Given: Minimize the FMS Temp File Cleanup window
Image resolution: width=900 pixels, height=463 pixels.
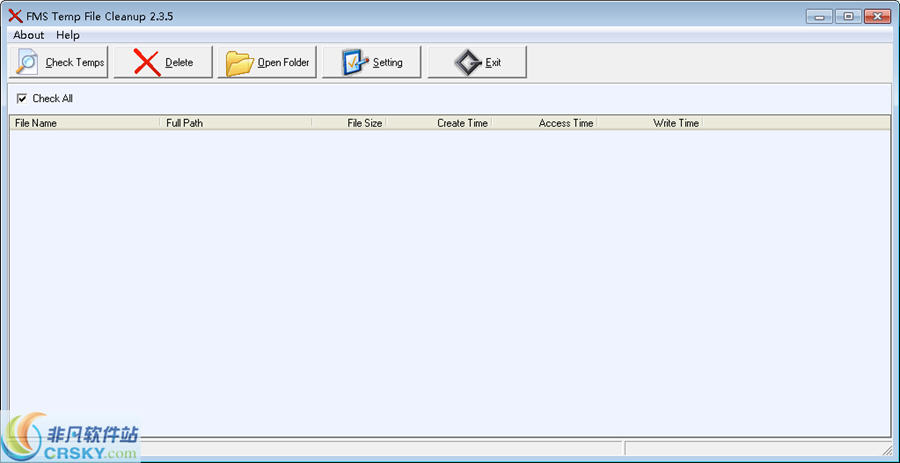Looking at the screenshot, I should 819,17.
